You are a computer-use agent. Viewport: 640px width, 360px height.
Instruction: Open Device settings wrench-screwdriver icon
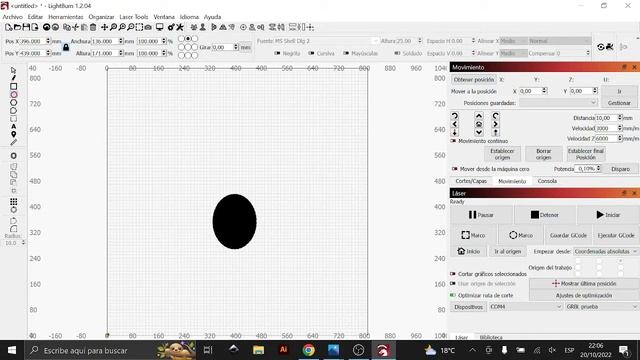(180, 27)
